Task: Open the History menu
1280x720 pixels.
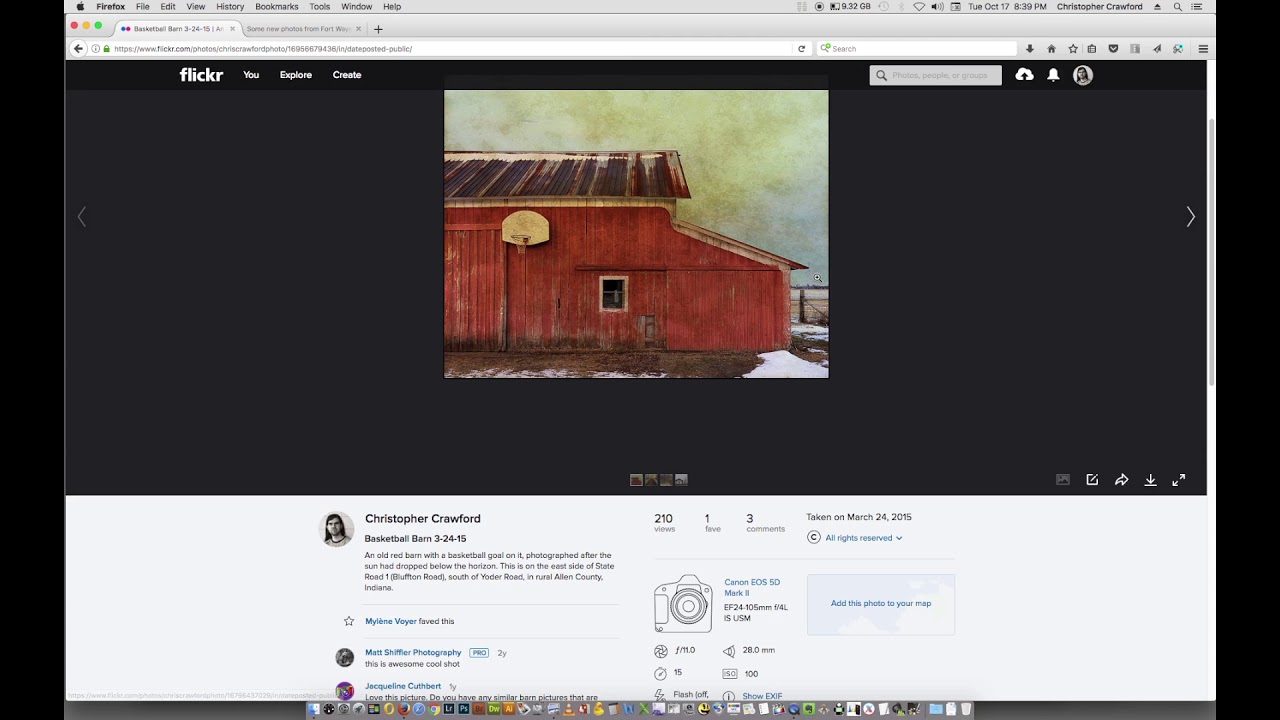Action: click(230, 6)
